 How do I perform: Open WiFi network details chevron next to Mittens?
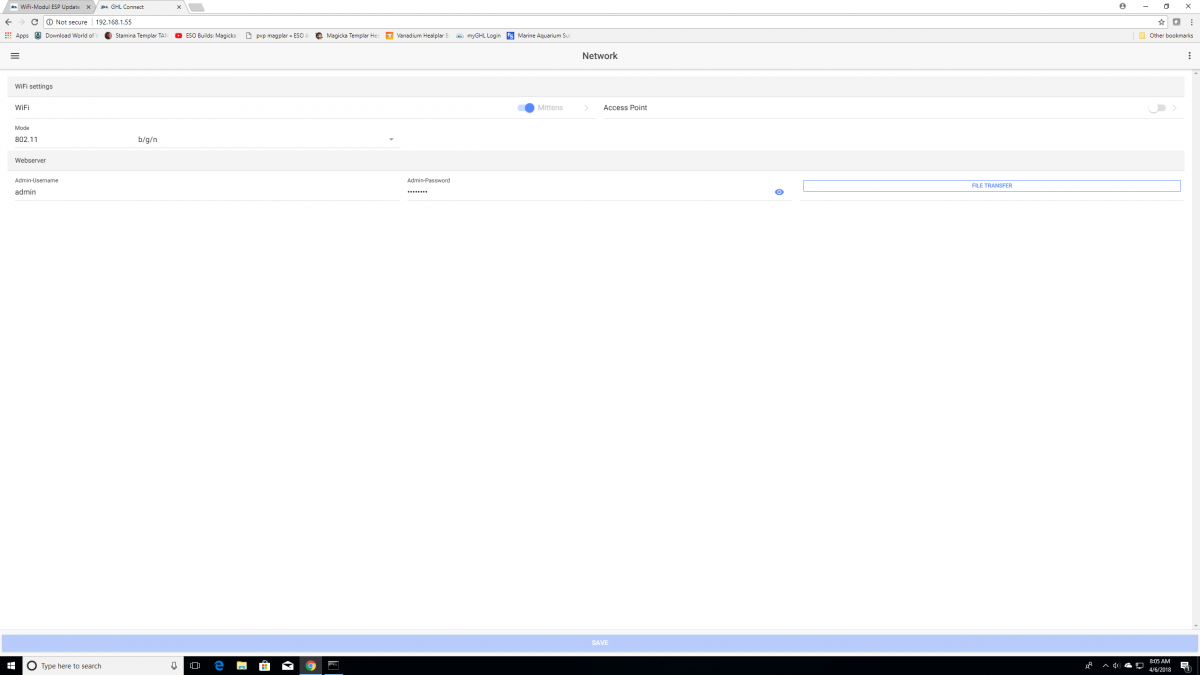[x=586, y=108]
